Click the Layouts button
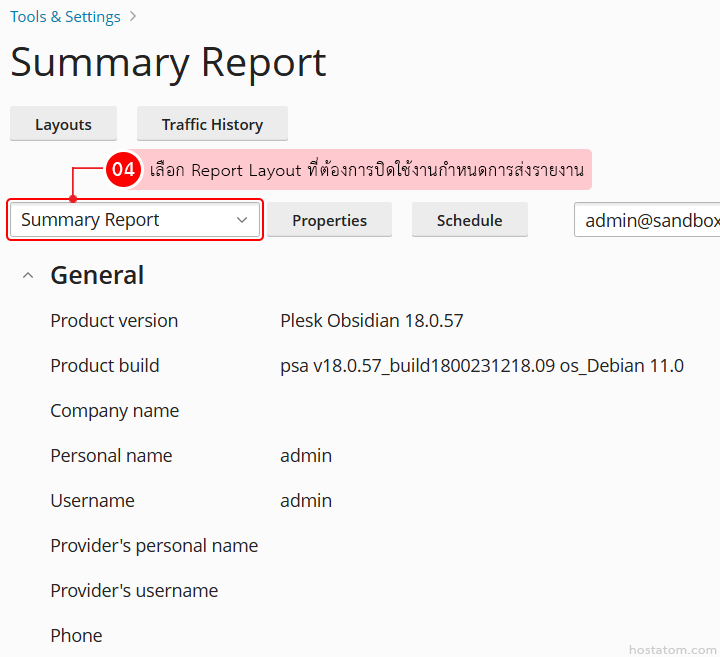 point(63,124)
